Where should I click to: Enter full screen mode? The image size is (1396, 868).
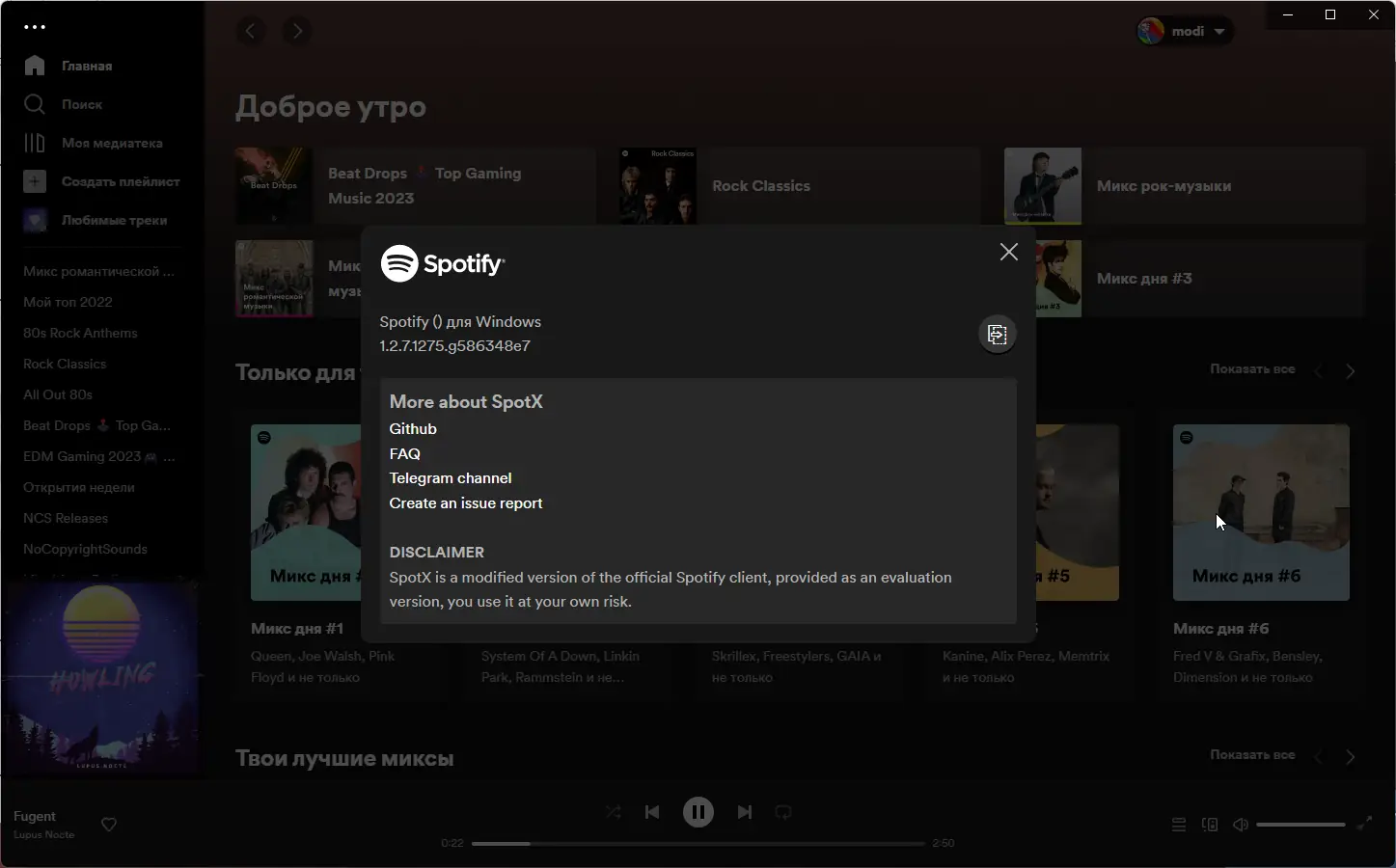coord(1366,825)
